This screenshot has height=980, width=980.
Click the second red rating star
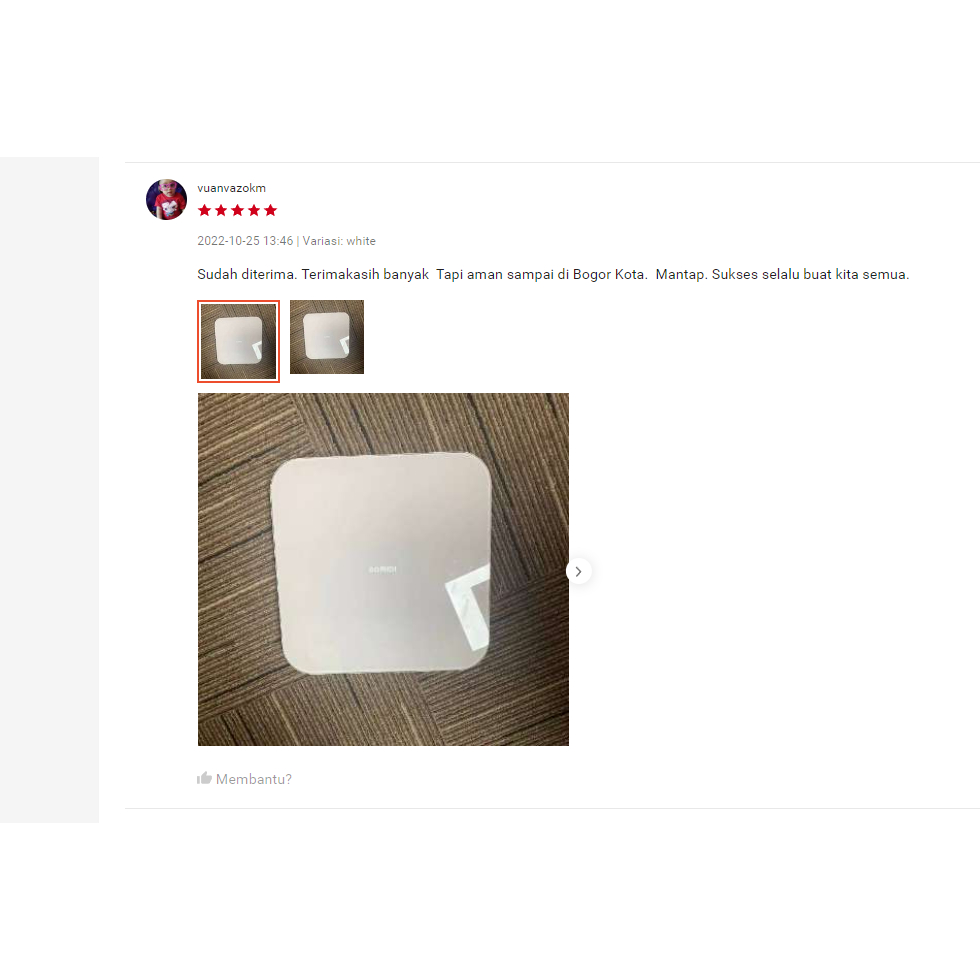[221, 211]
